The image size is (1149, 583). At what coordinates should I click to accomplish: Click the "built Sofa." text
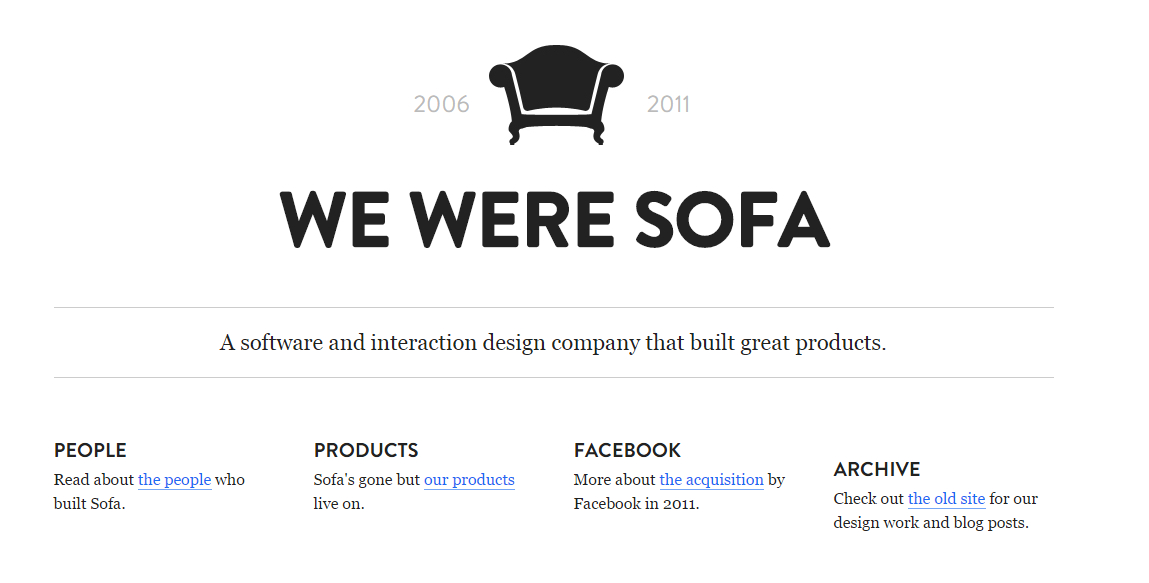(89, 504)
